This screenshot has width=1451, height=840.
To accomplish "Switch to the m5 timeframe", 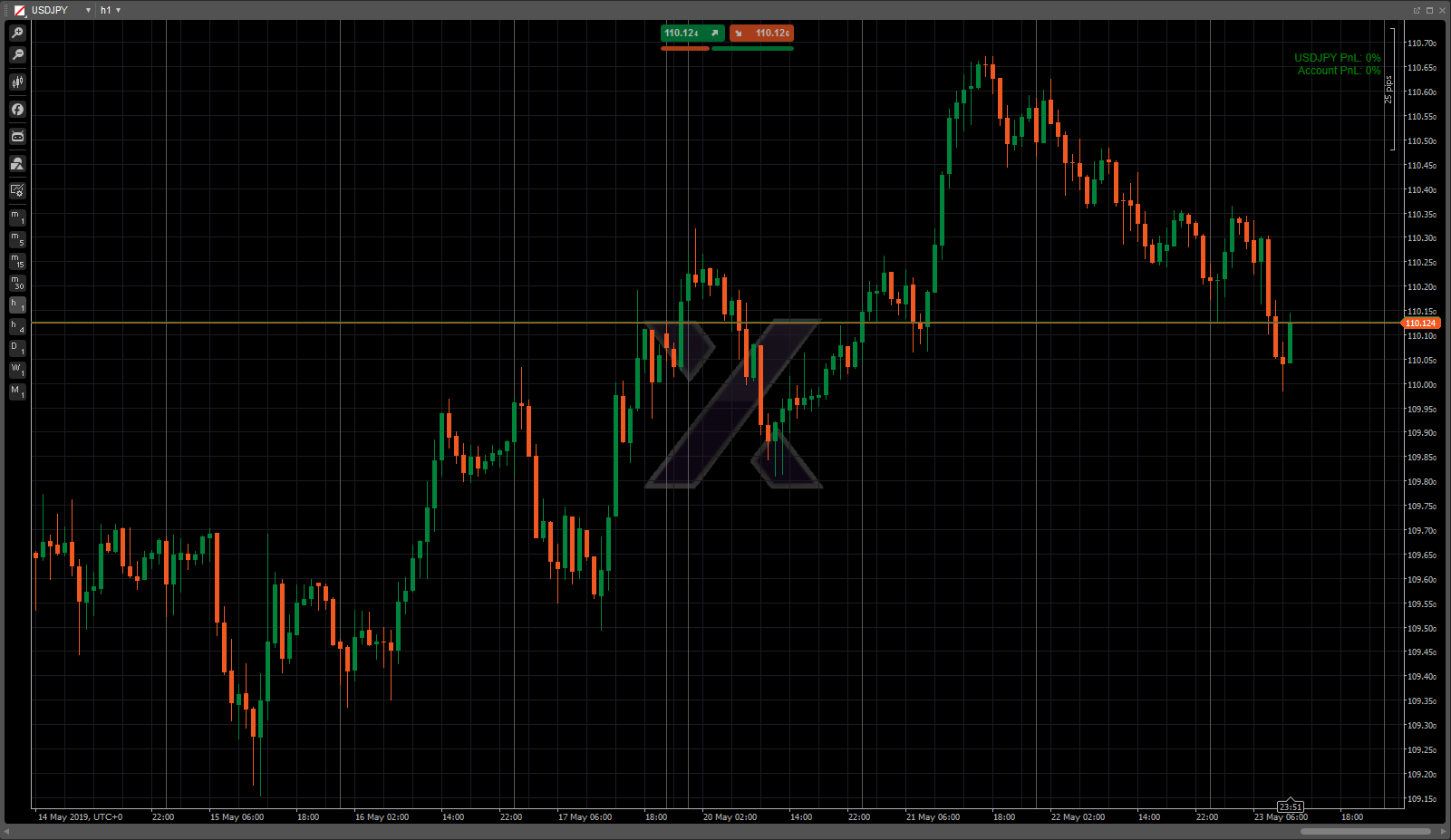I will point(17,239).
